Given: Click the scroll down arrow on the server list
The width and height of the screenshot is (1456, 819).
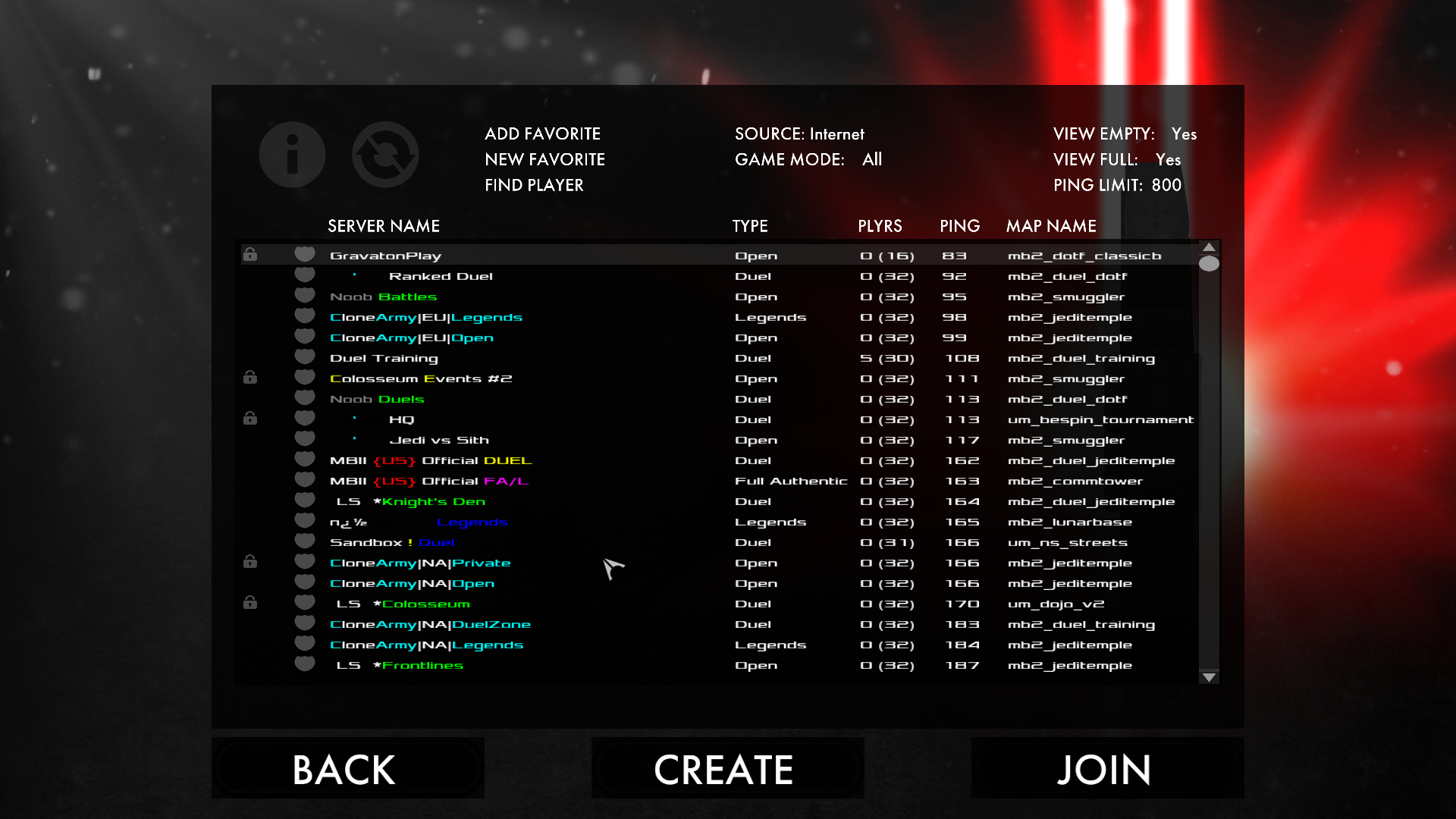Looking at the screenshot, I should (x=1209, y=677).
